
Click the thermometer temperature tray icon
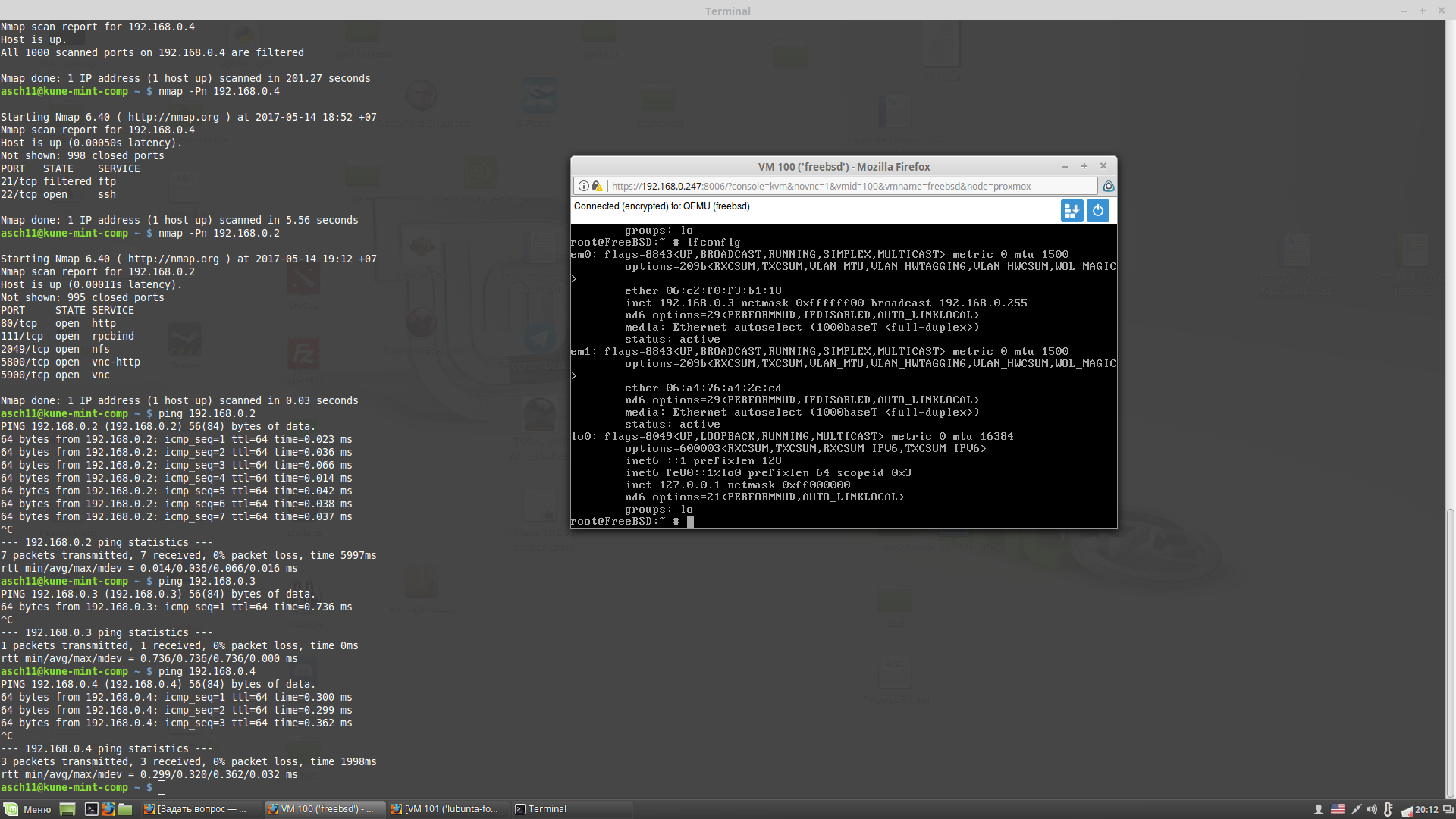pyautogui.click(x=1389, y=809)
